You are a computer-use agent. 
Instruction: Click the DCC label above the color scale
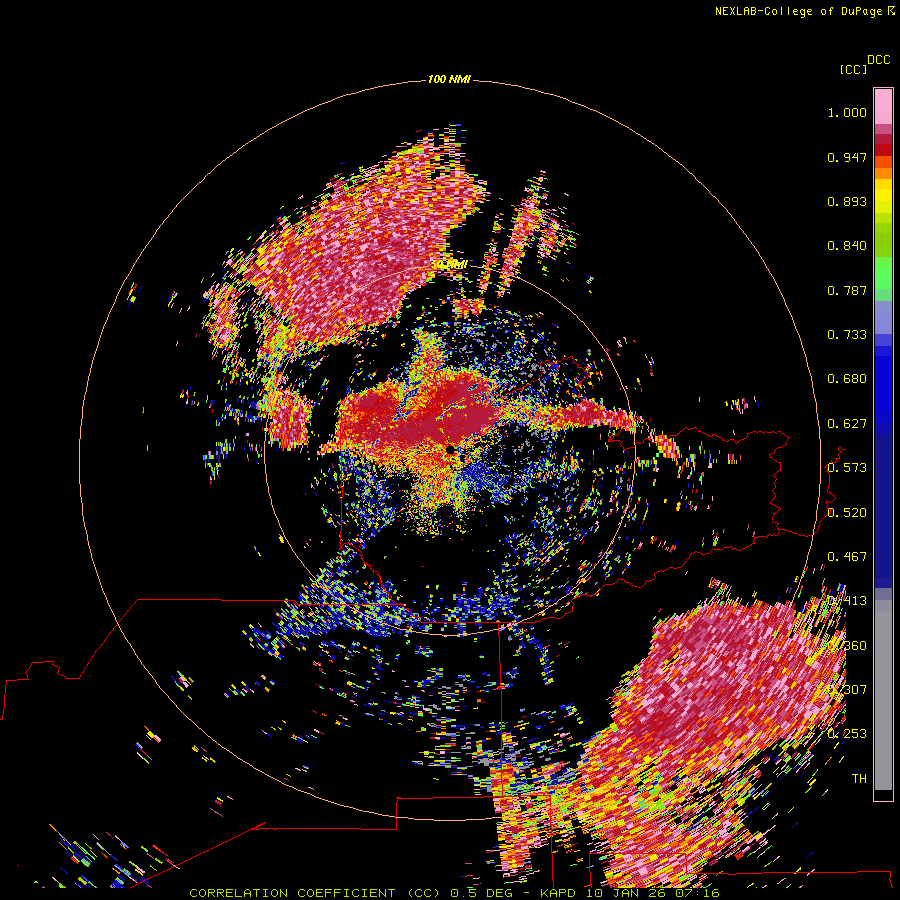878,60
